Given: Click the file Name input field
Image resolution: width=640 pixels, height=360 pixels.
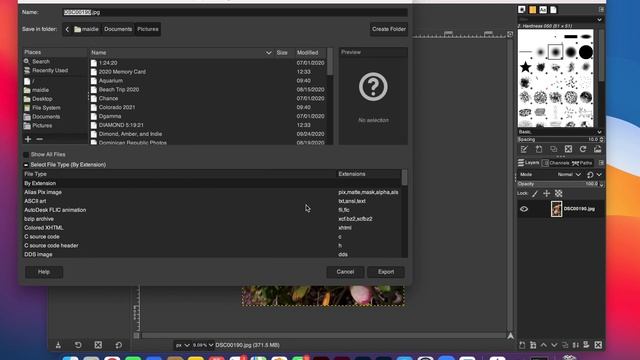Looking at the screenshot, I should click(x=235, y=12).
